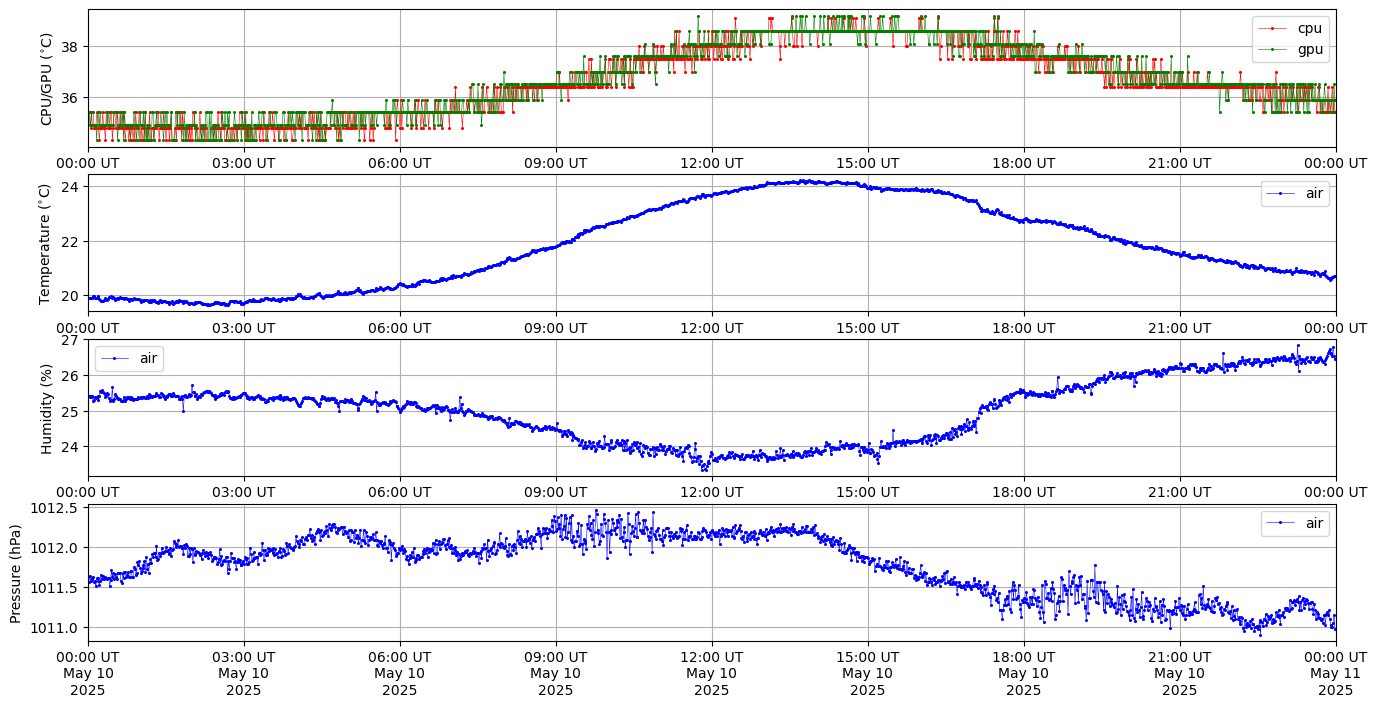
Task: Click the 1012.0 pressure tick label
Action: (x=57, y=548)
